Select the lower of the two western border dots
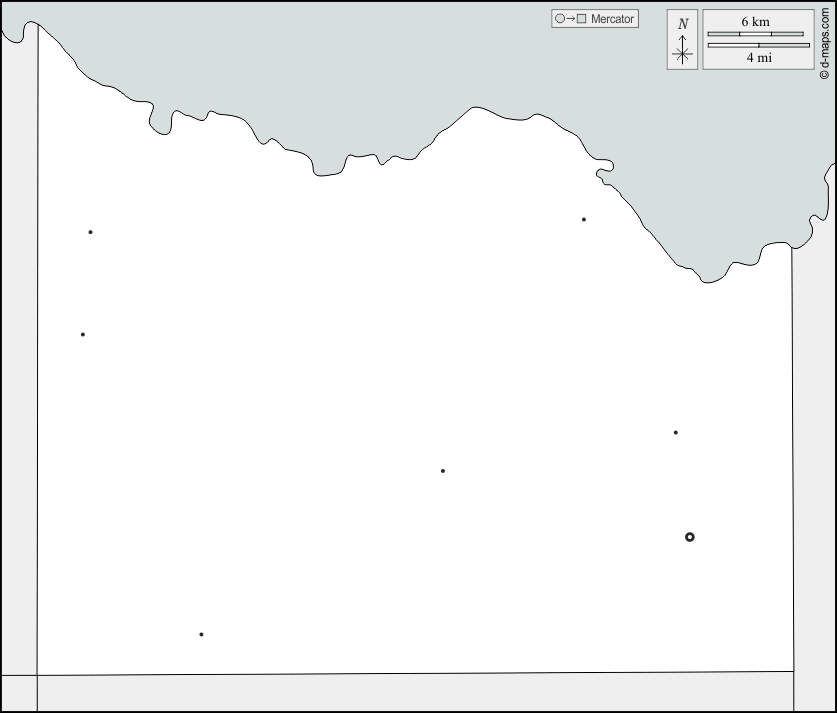 click(83, 335)
